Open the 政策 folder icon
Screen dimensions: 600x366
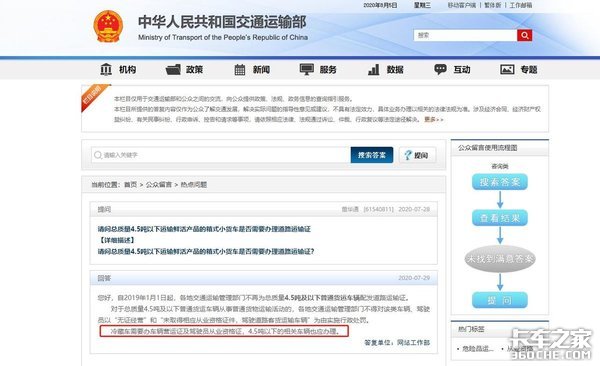tap(173, 69)
